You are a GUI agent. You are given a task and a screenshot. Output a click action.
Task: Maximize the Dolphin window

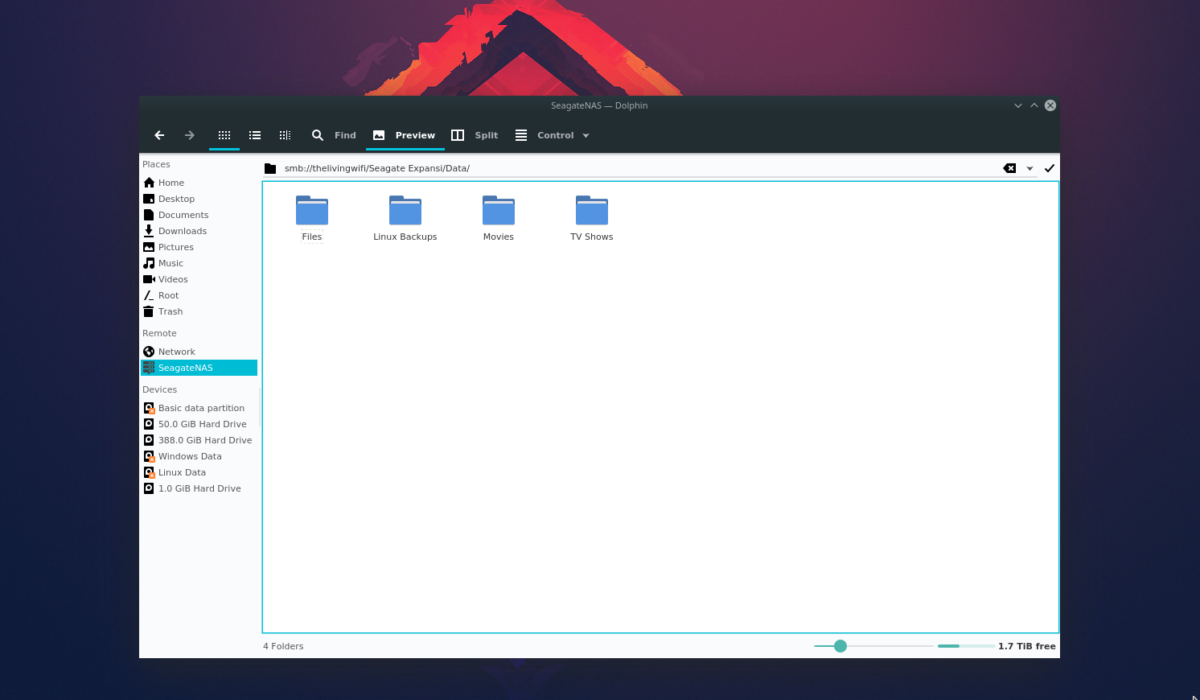(1034, 105)
